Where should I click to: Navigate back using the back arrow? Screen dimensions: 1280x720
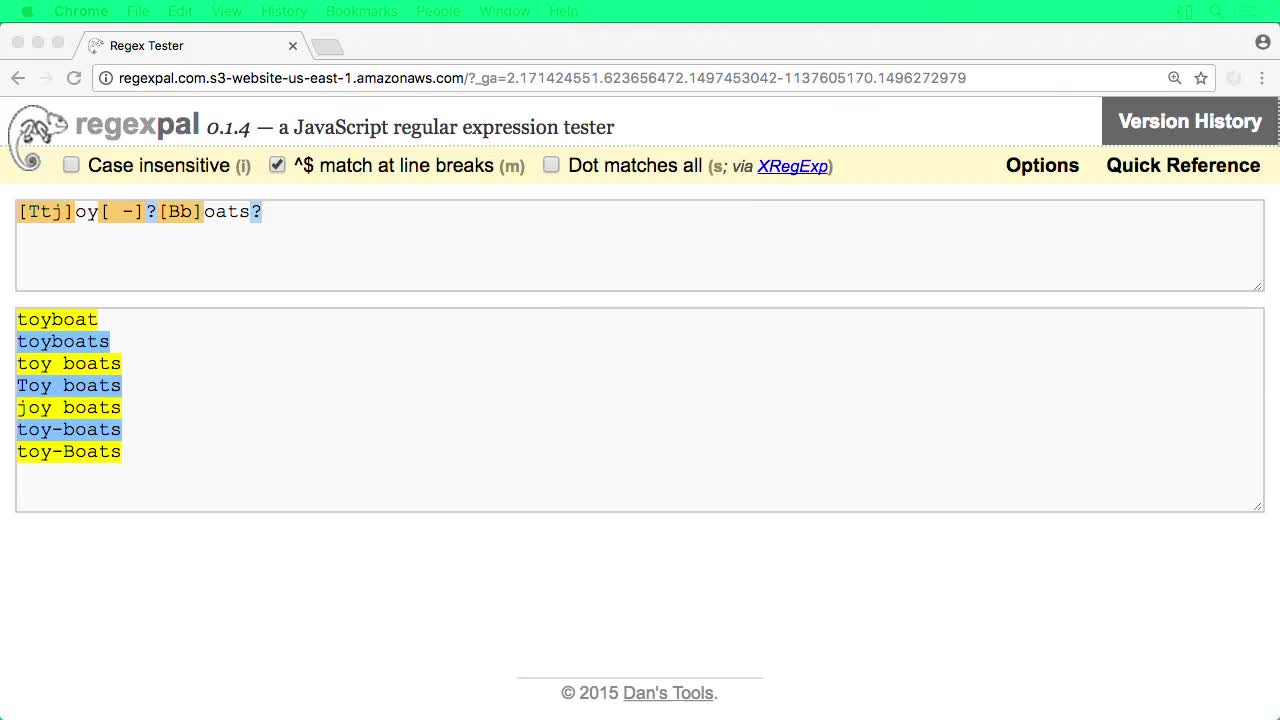tap(17, 77)
